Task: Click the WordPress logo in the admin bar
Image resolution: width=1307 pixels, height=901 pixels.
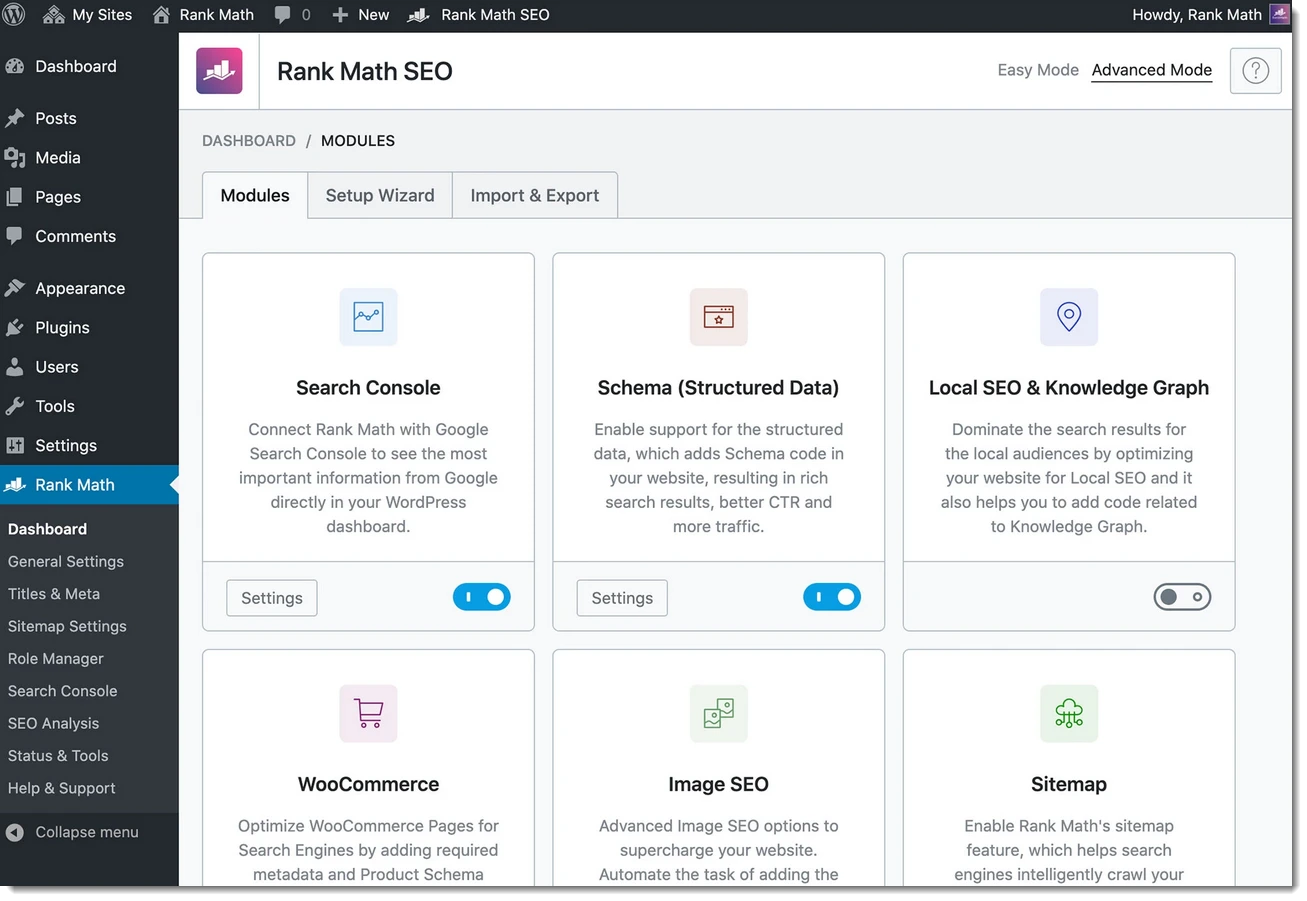Action: (15, 15)
